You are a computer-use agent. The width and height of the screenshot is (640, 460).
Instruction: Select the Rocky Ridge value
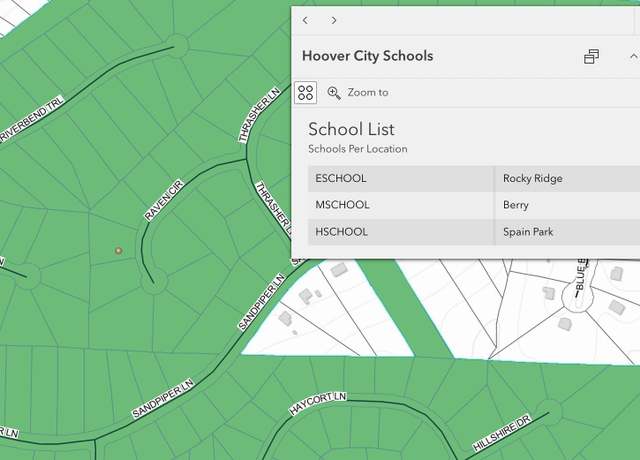(533, 178)
